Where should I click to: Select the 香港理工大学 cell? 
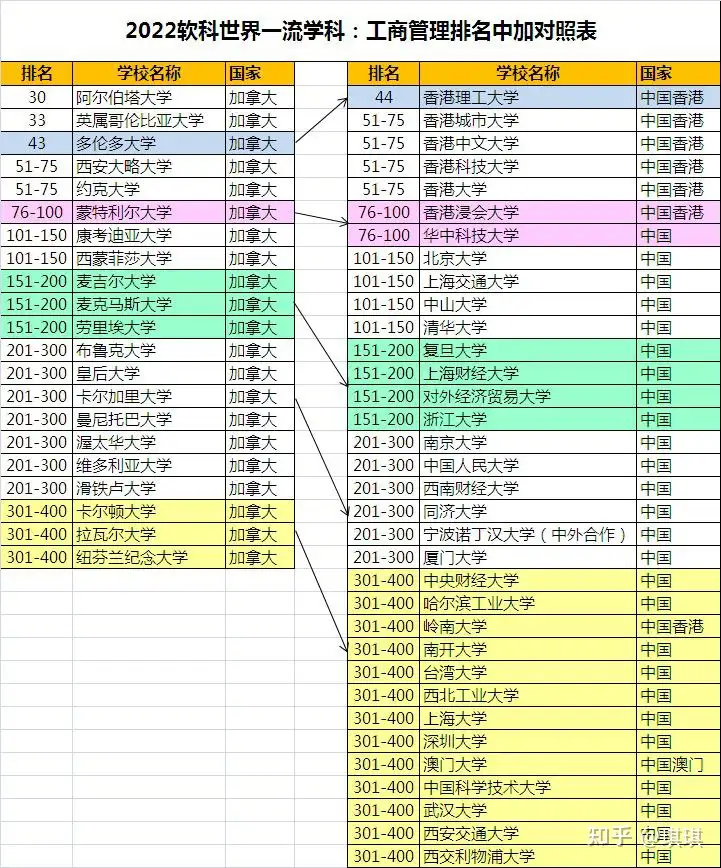pyautogui.click(x=527, y=97)
